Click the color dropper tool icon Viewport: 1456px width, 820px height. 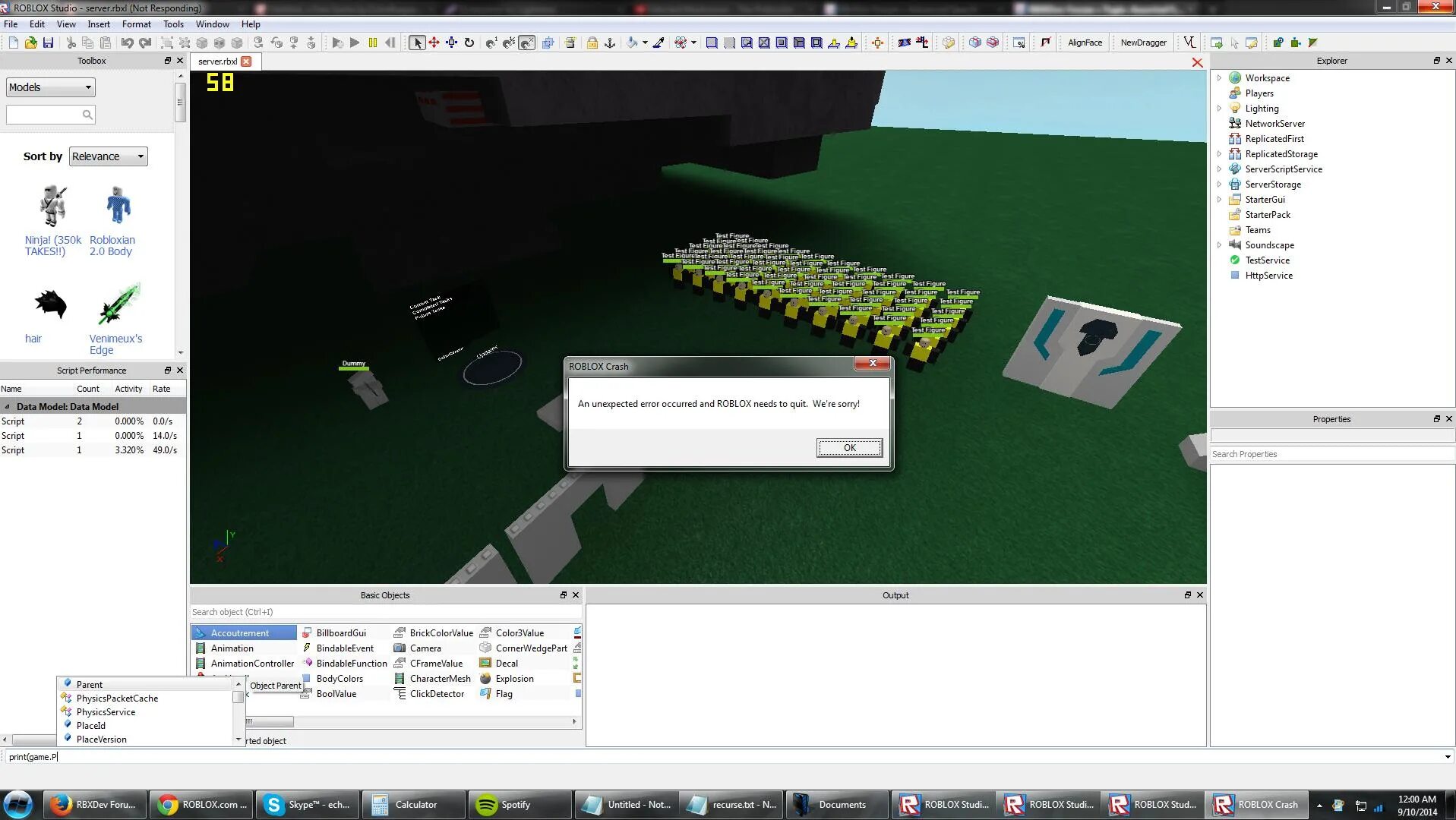point(659,43)
